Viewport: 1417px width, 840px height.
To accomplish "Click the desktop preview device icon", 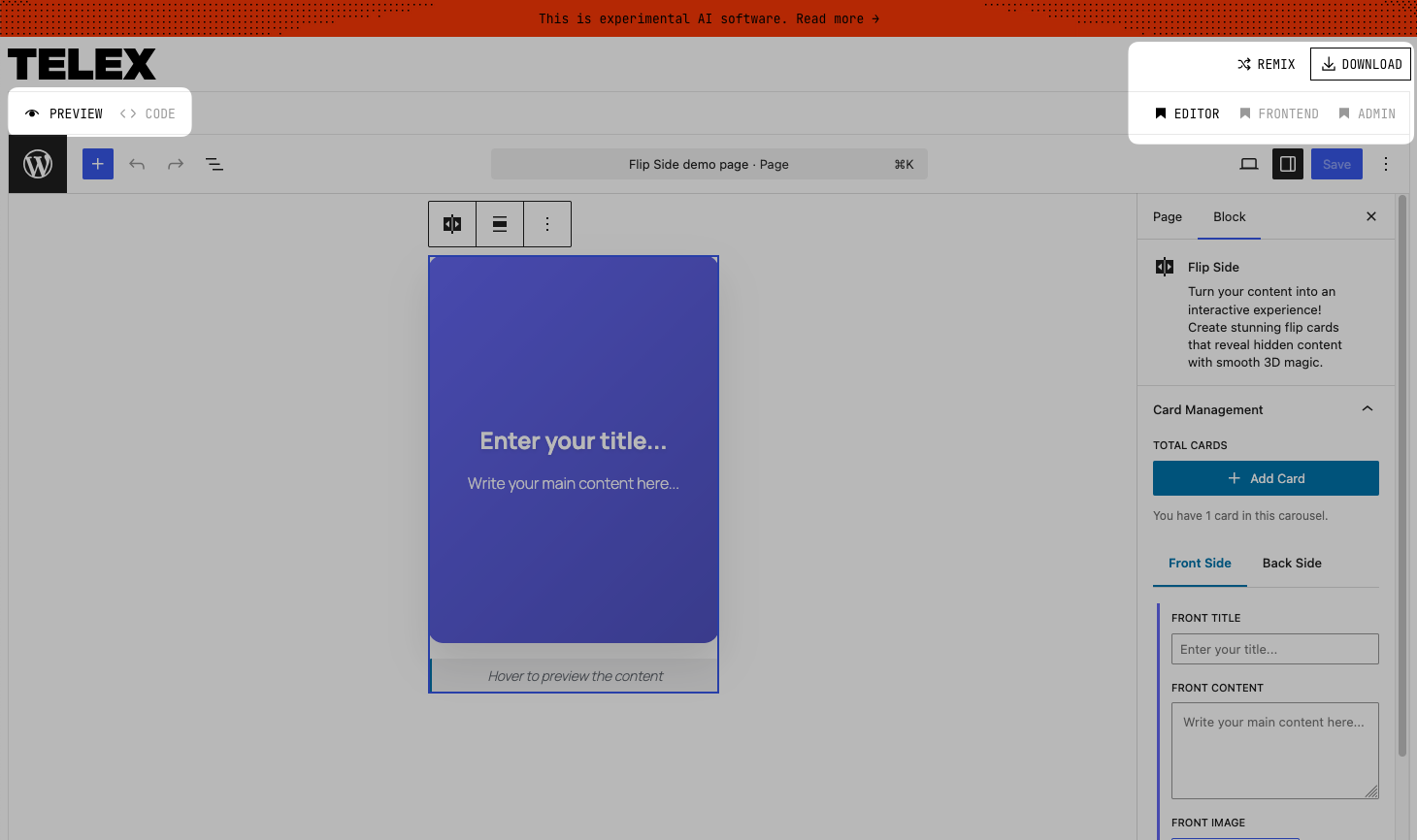I will pyautogui.click(x=1249, y=164).
